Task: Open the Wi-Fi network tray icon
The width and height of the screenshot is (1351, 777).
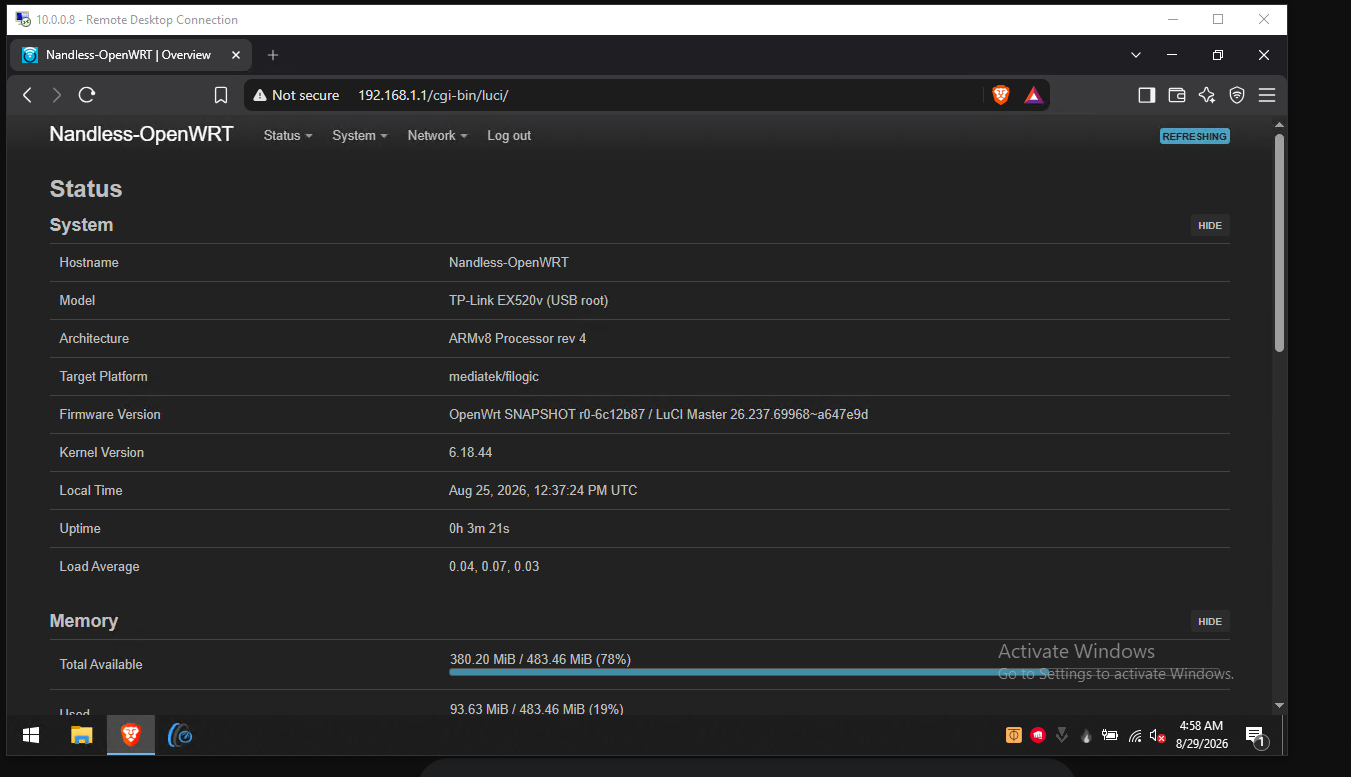Action: 1135,736
